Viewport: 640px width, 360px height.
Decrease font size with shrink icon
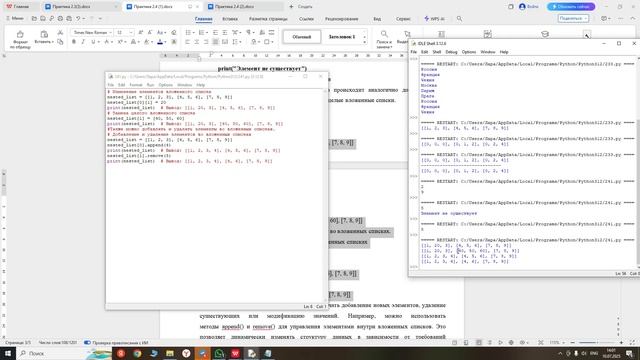(150, 32)
